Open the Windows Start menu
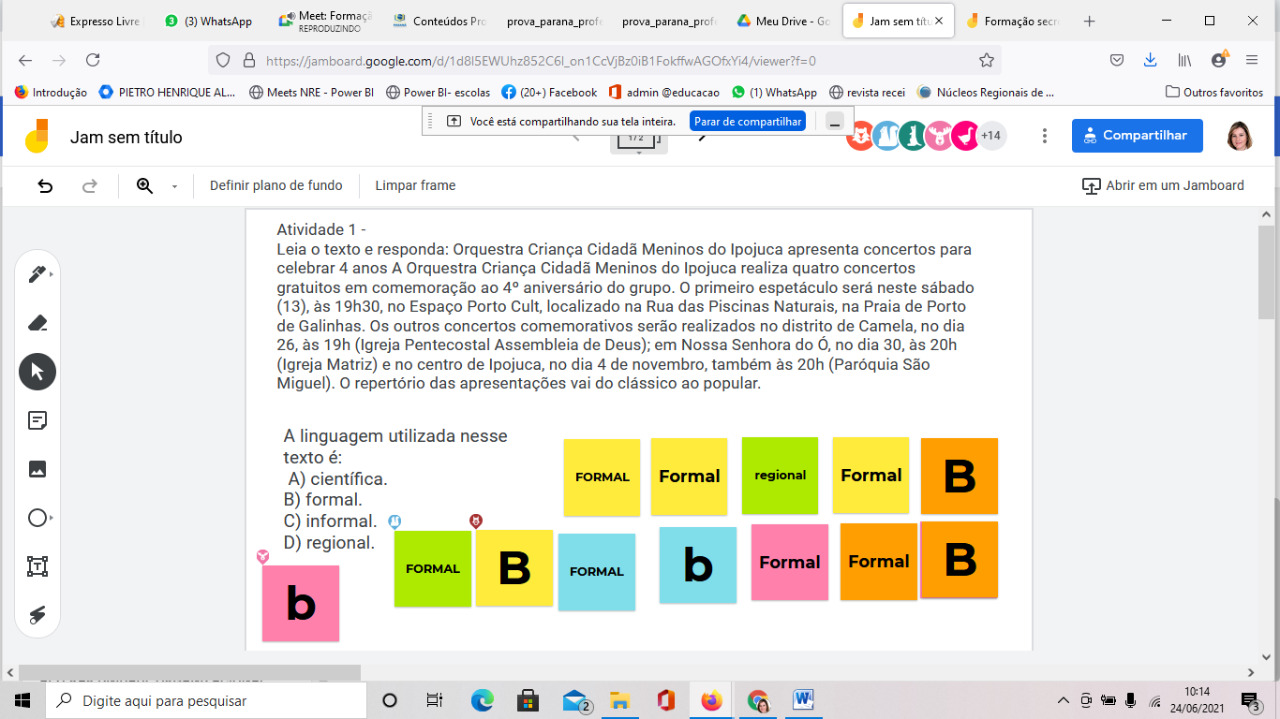 point(23,700)
